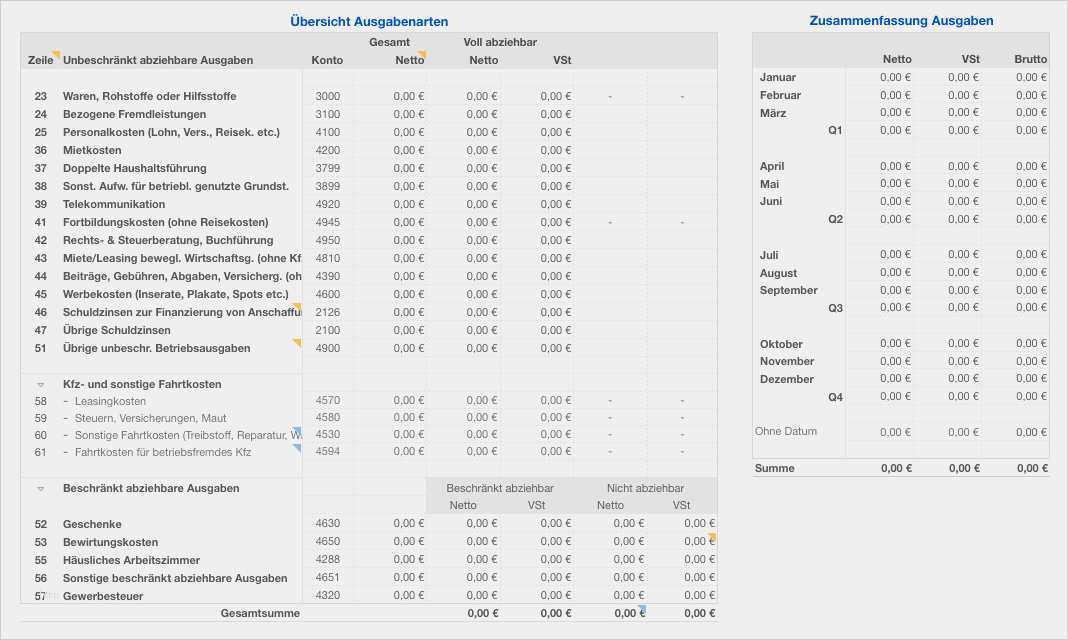The height and width of the screenshot is (640, 1068).
Task: Click blue marker in the Gesamtsumme row
Action: click(643, 609)
